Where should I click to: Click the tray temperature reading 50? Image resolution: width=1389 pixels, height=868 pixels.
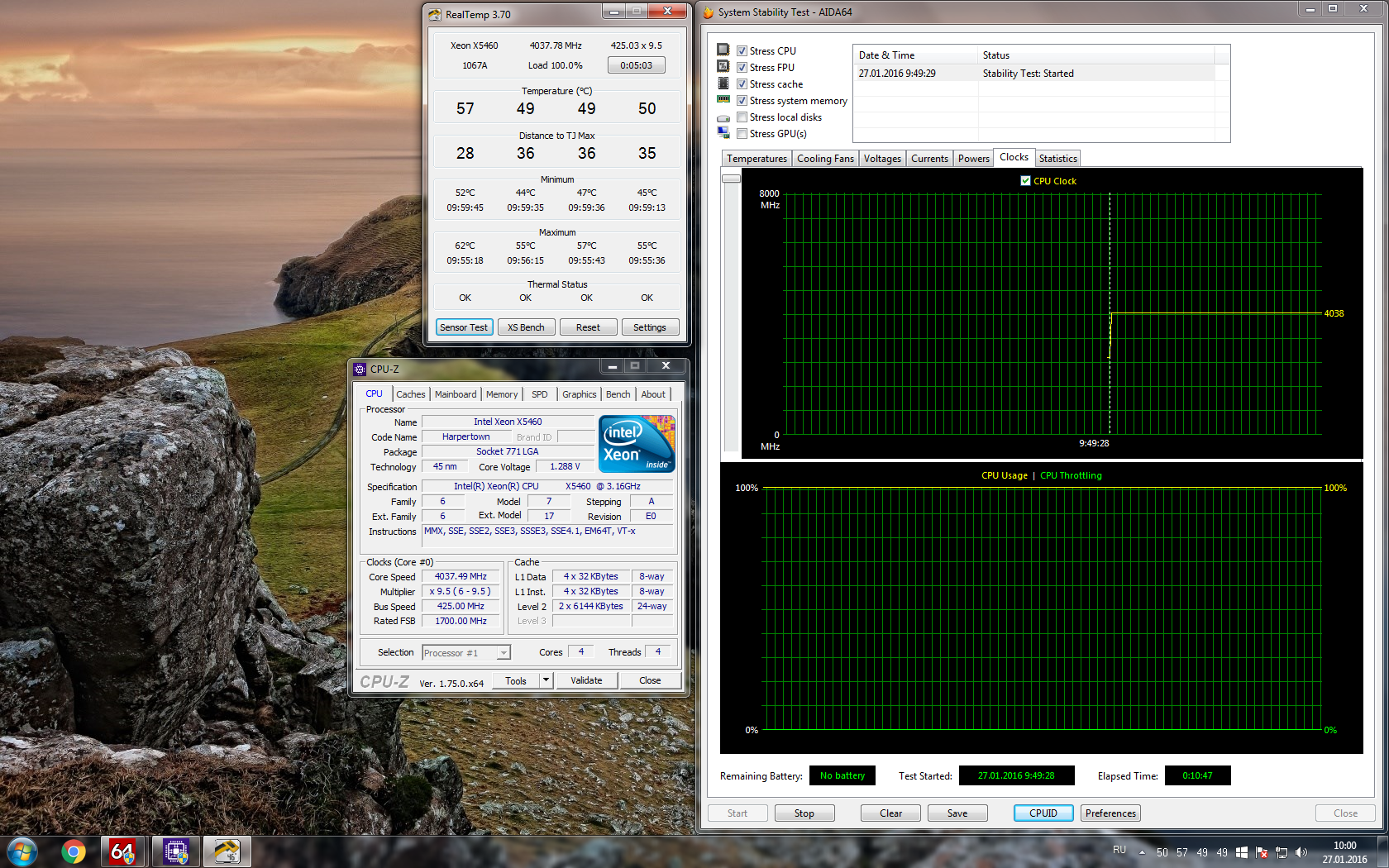(1162, 852)
